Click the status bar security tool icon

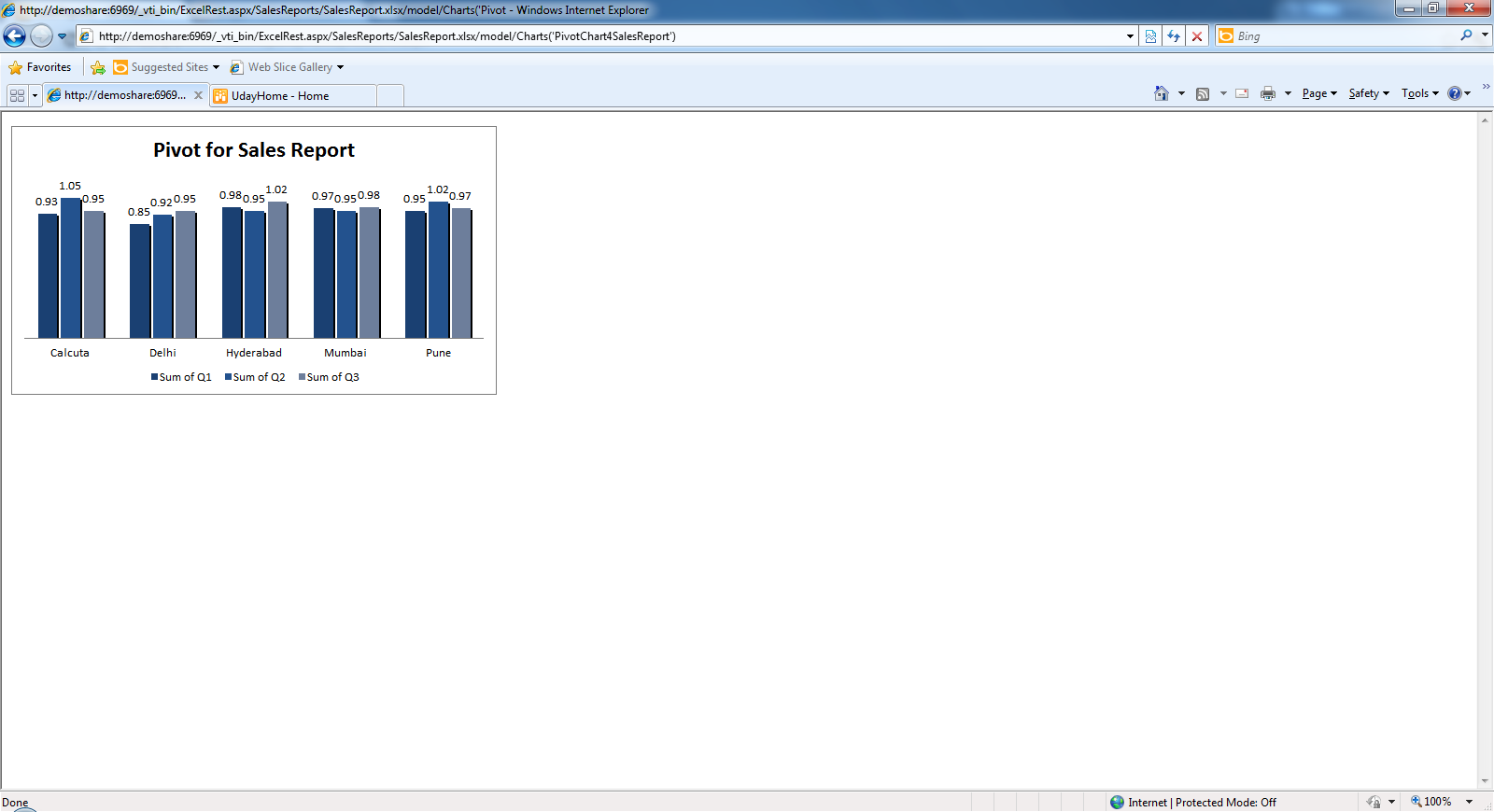pyautogui.click(x=1374, y=802)
